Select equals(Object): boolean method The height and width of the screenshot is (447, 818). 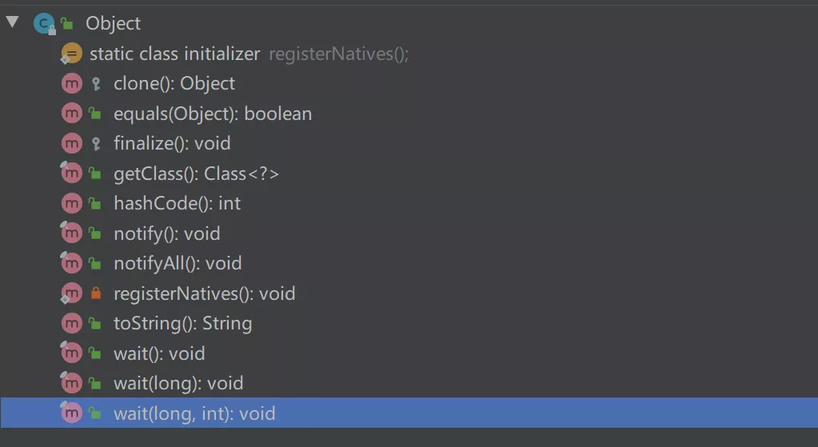point(409,113)
